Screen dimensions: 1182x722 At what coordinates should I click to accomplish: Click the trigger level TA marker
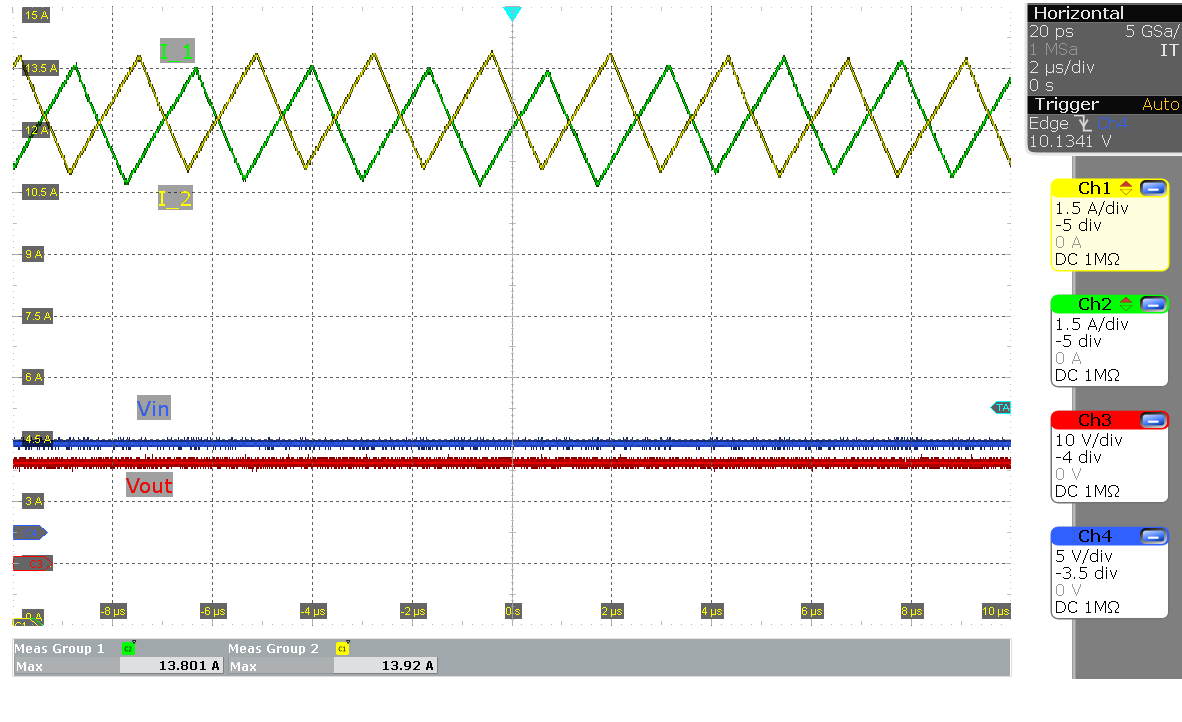pyautogui.click(x=1002, y=407)
